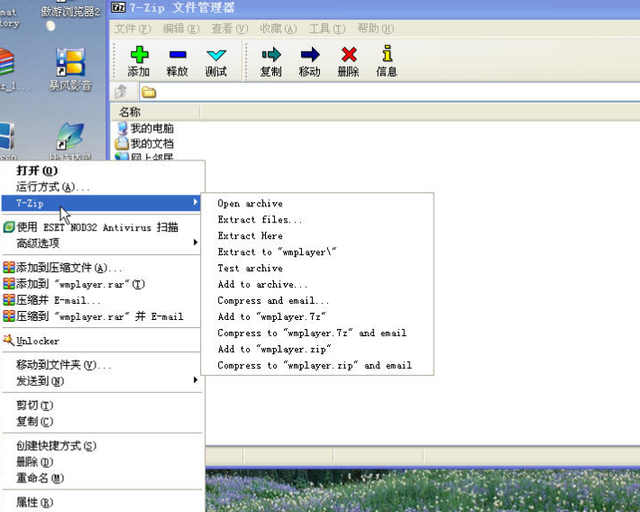Choose 复制(C) in context menu
640x512 pixels.
(102, 421)
